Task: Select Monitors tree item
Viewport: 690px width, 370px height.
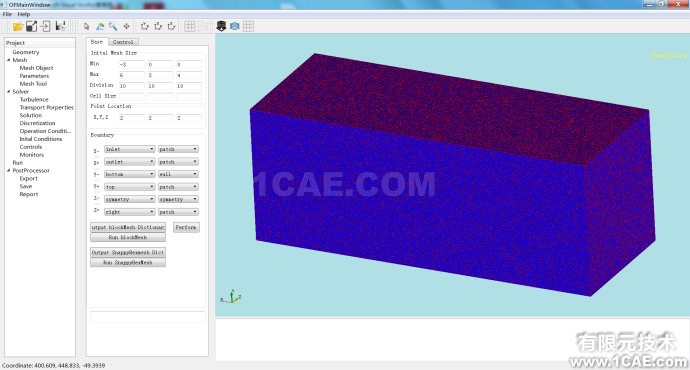Action: pyautogui.click(x=32, y=155)
